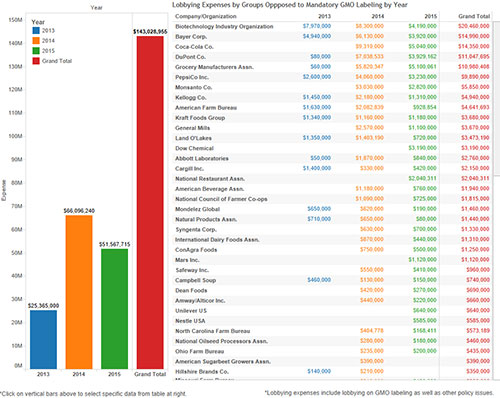Screen dimensions: 500x398
Task: Select International Dairy Foods Assn. row label
Action: coord(217,240)
